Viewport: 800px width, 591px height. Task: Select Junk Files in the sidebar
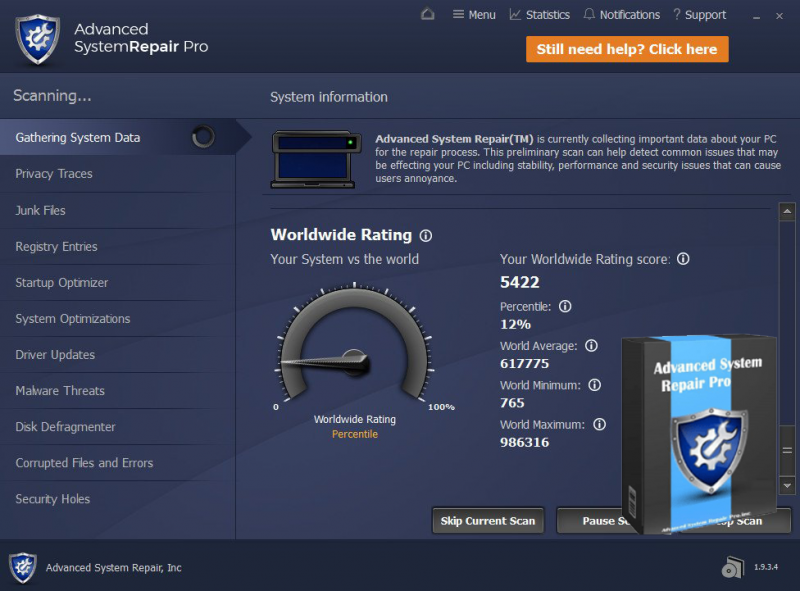(118, 210)
